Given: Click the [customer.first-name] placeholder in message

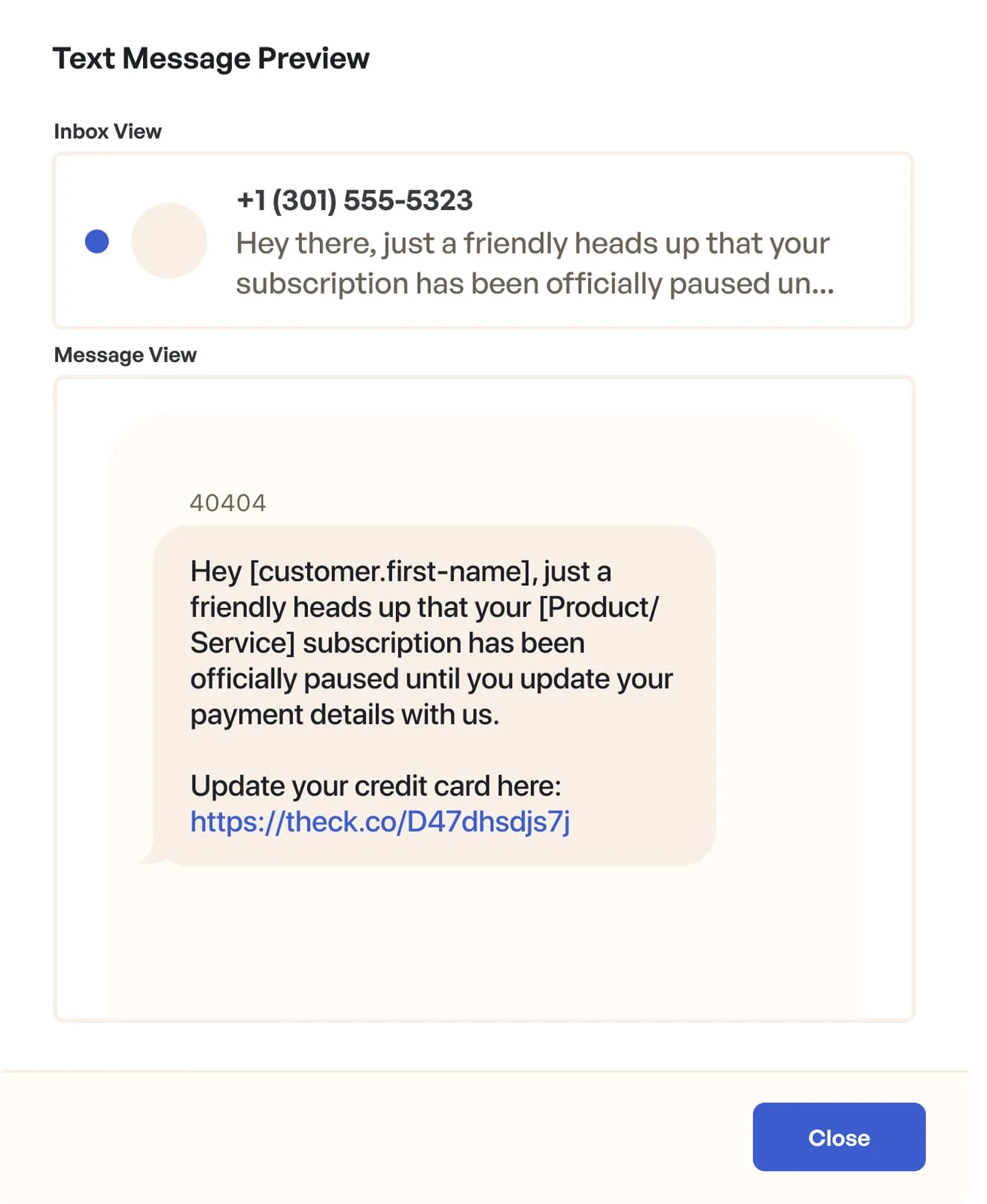Looking at the screenshot, I should (x=390, y=572).
